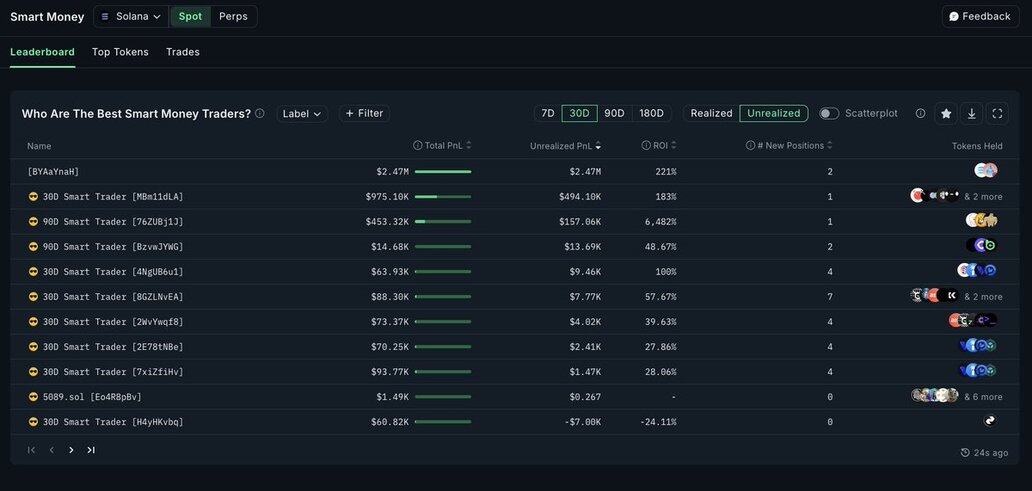Switch to Top Tokens tab
Image resolution: width=1032 pixels, height=491 pixels.
click(x=120, y=52)
